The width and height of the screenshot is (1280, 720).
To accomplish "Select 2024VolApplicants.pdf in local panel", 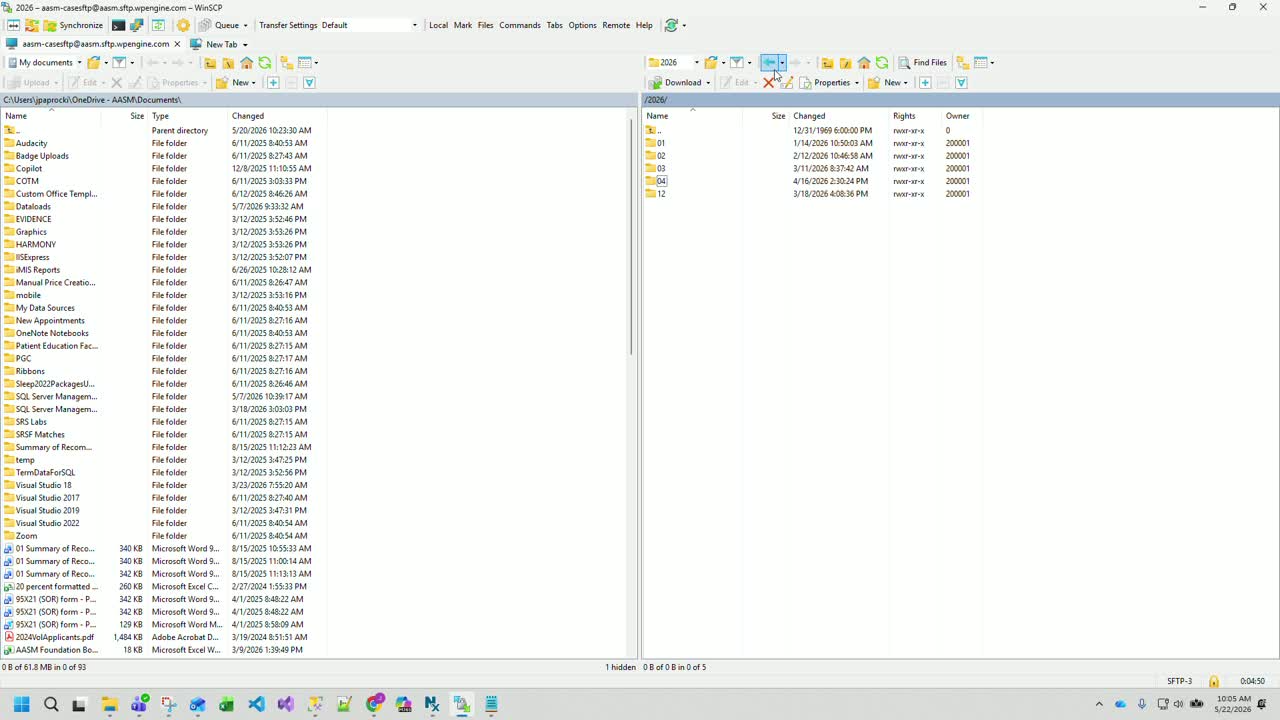I will coord(55,637).
